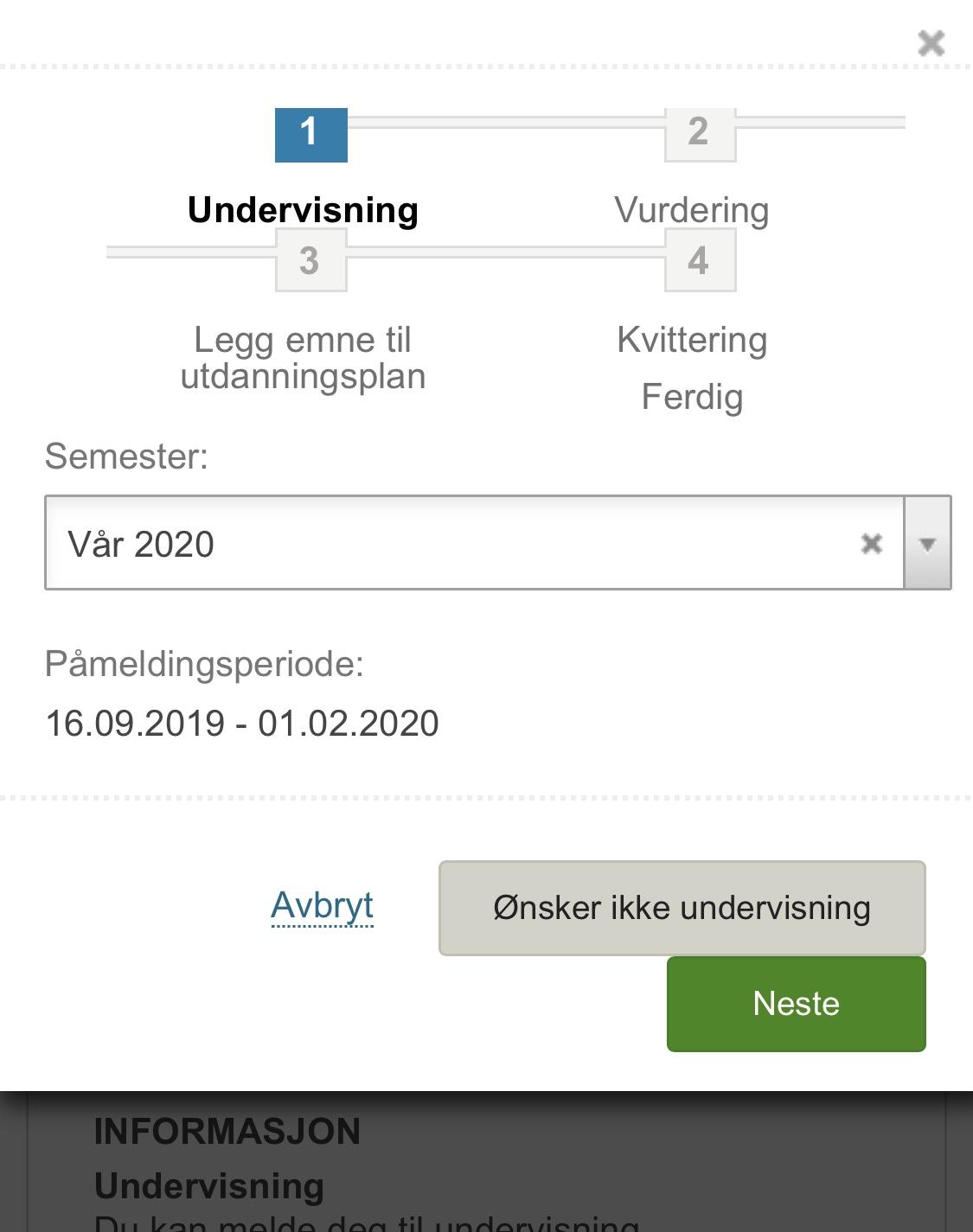This screenshot has width=973, height=1232.
Task: Select the date range 16.09.2019 - 01.02.2020
Action: (242, 724)
